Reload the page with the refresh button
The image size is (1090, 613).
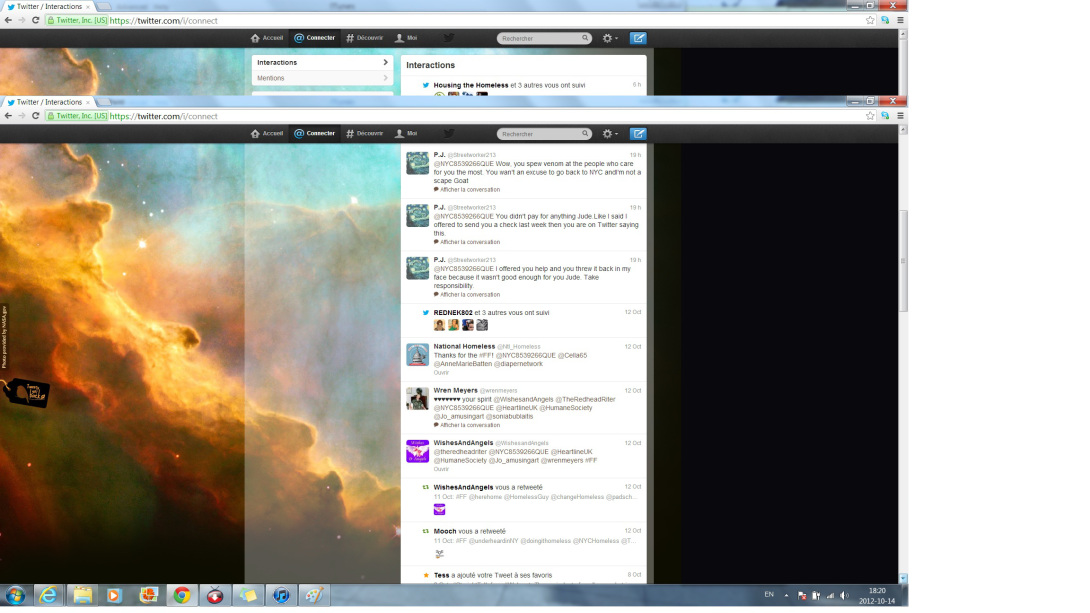(36, 116)
